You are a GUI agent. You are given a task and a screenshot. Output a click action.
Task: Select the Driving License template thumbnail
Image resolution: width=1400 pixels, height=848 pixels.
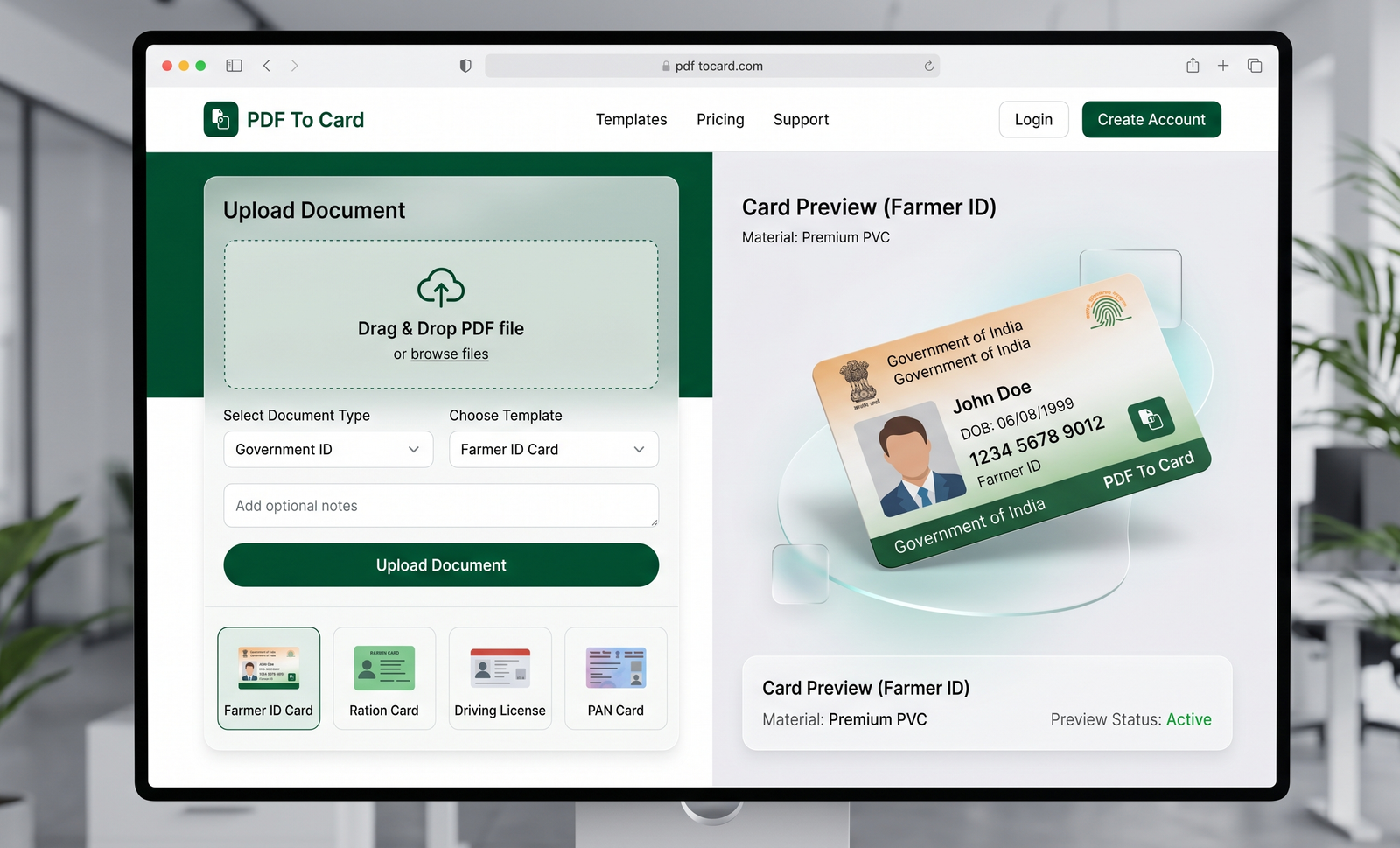click(500, 678)
